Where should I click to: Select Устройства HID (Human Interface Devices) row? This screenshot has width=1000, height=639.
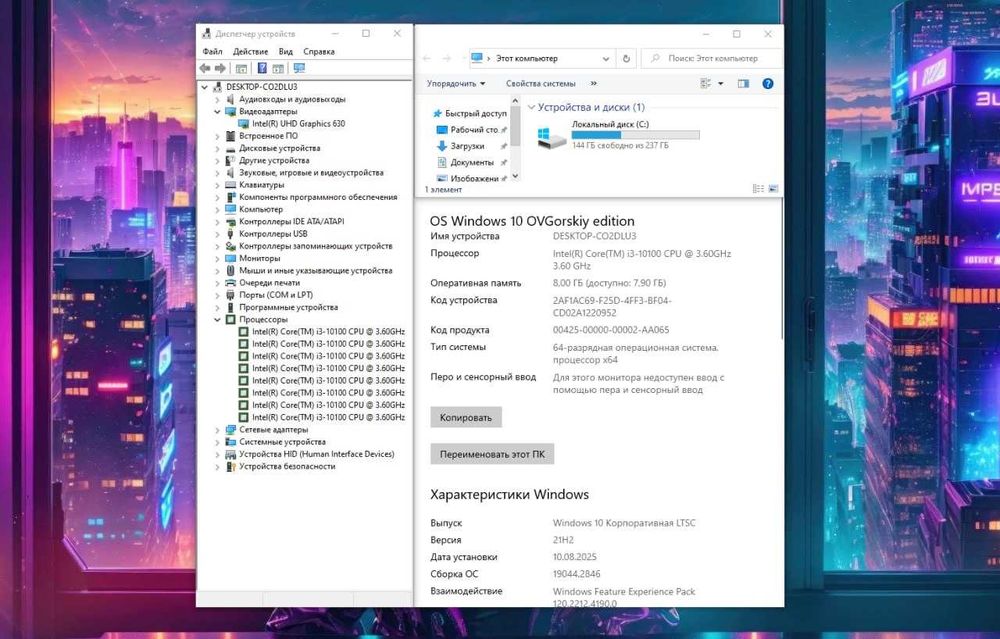316,454
